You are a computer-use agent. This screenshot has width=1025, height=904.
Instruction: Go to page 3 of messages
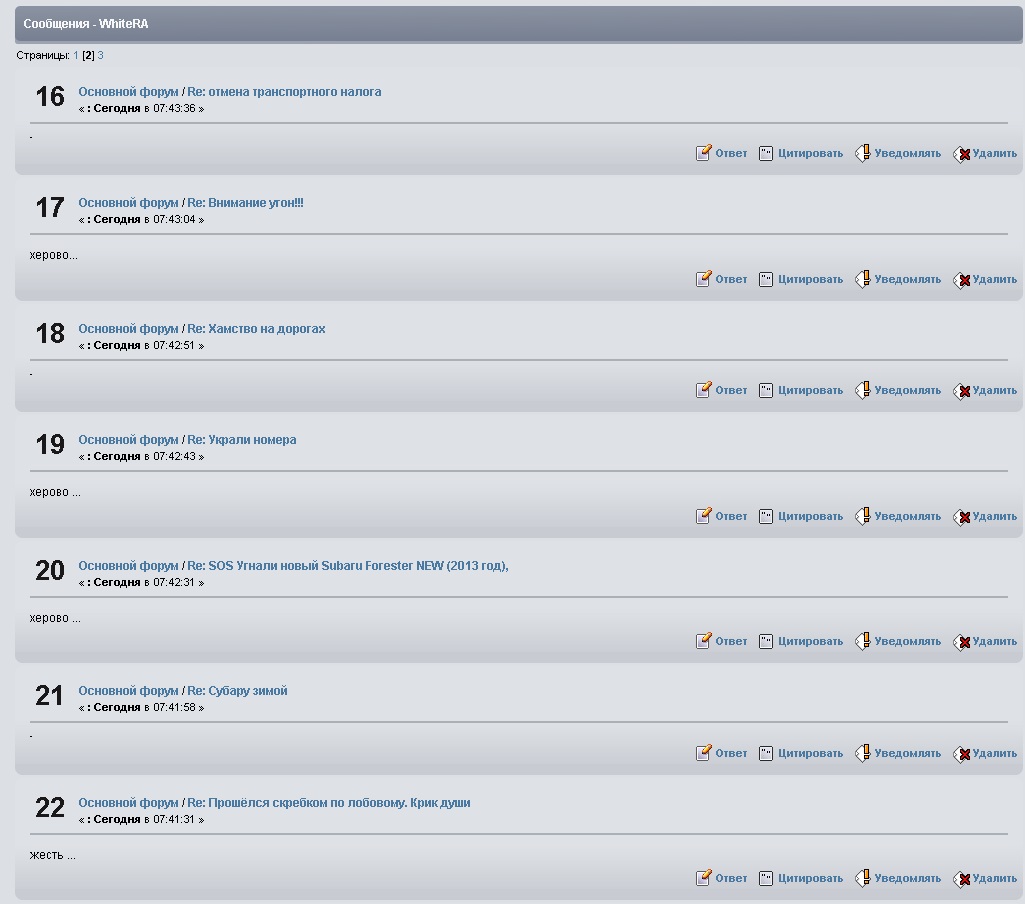click(x=100, y=56)
